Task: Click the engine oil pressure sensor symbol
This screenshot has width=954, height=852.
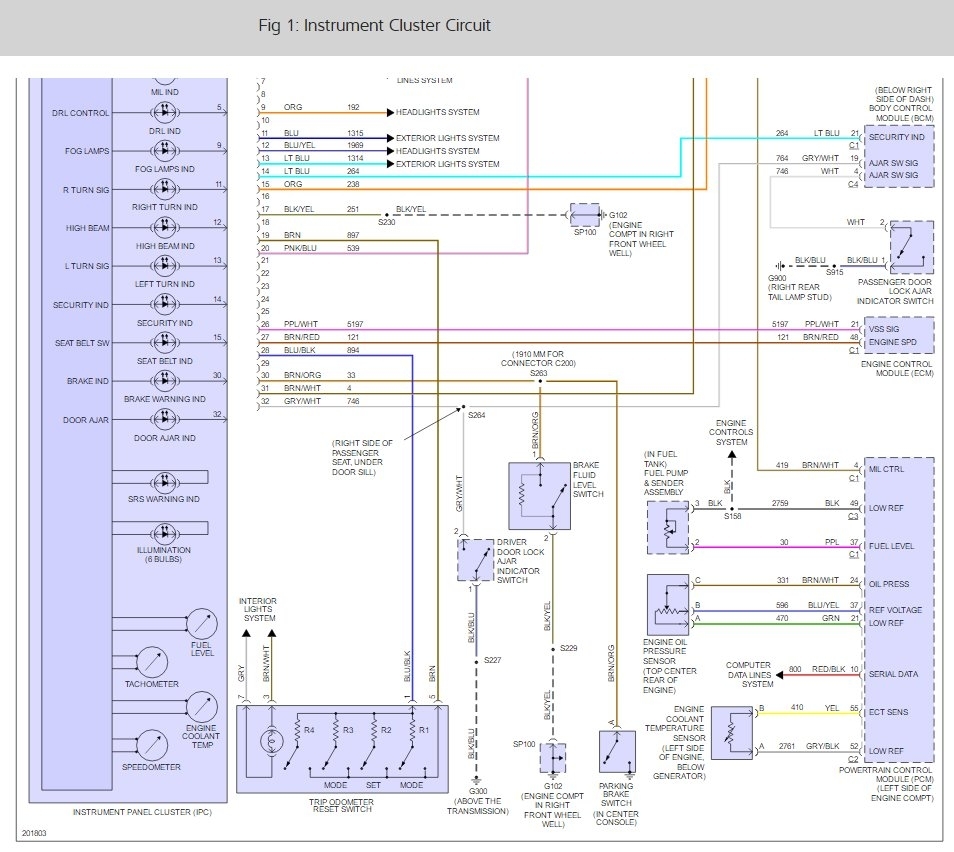Action: 668,605
